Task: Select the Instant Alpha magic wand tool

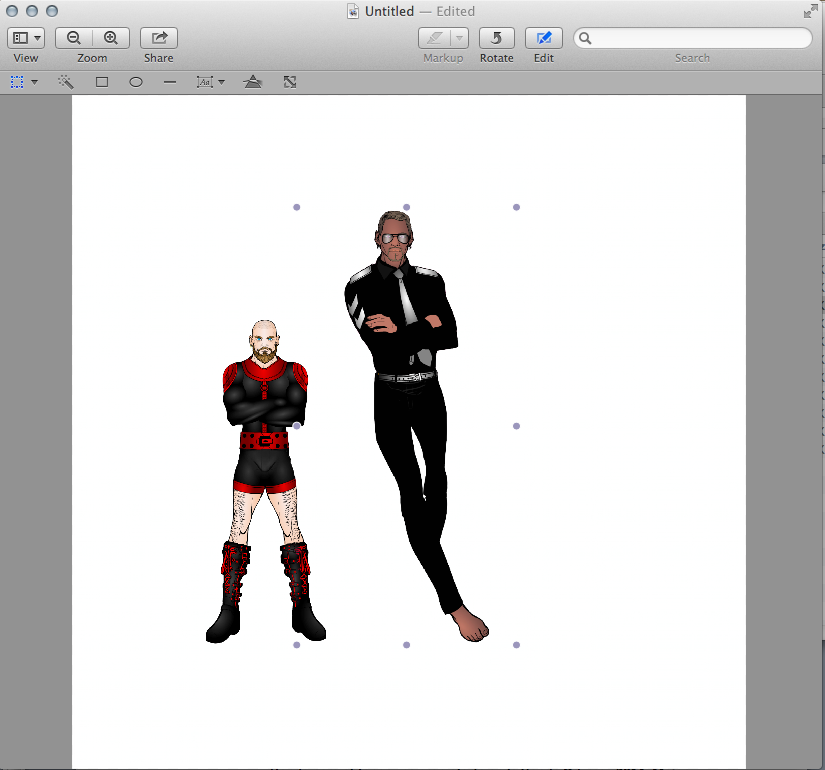Action: [x=66, y=82]
